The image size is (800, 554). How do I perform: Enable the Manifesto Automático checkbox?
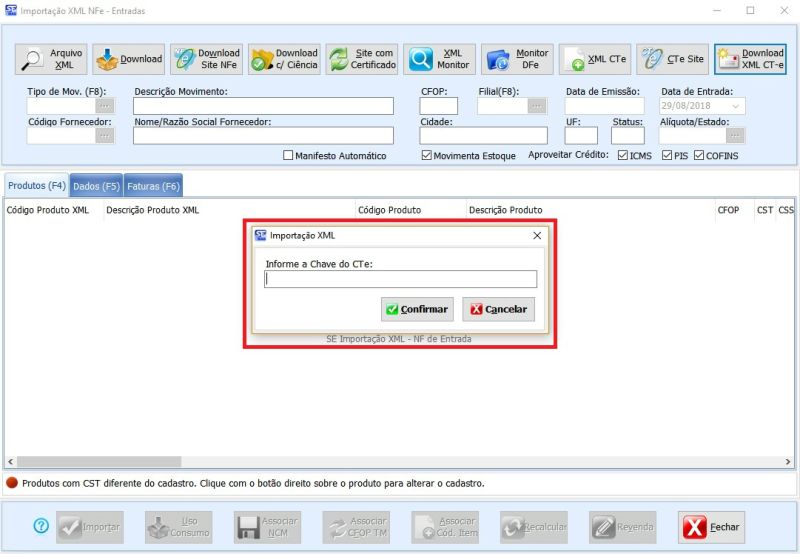[x=288, y=156]
